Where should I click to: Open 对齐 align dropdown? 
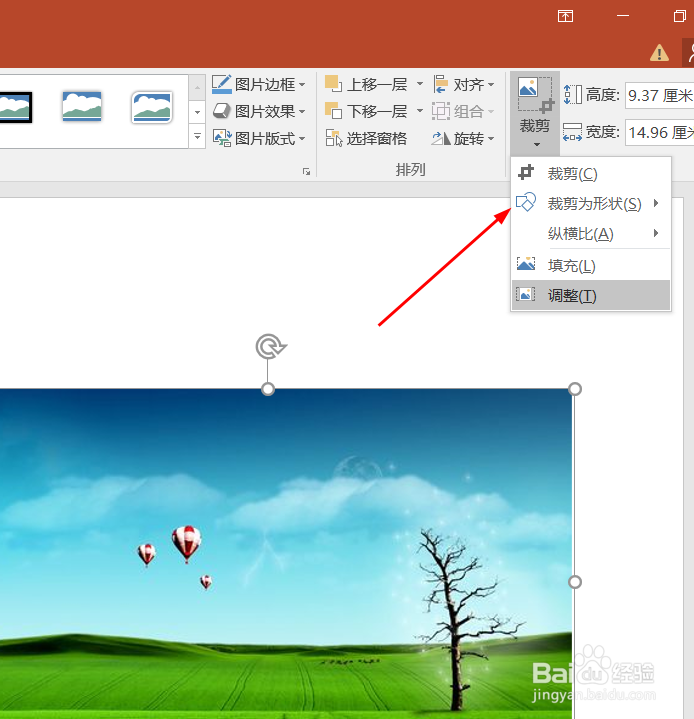[x=464, y=84]
